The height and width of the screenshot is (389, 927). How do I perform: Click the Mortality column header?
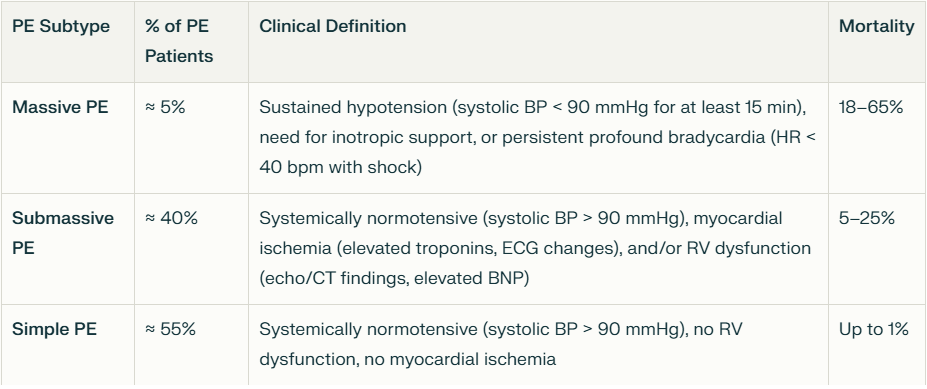tap(876, 27)
